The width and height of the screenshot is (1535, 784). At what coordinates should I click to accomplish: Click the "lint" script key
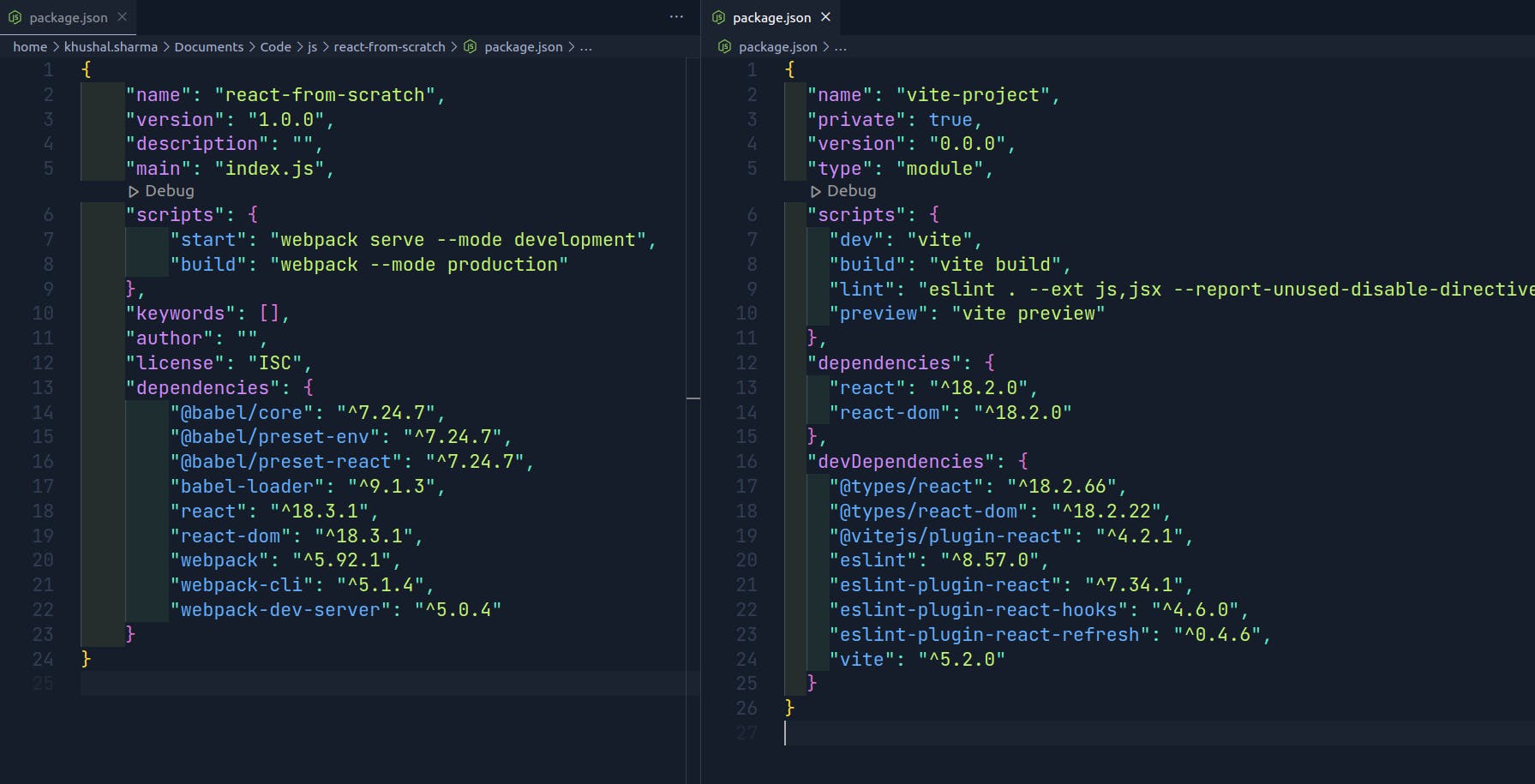pos(862,290)
